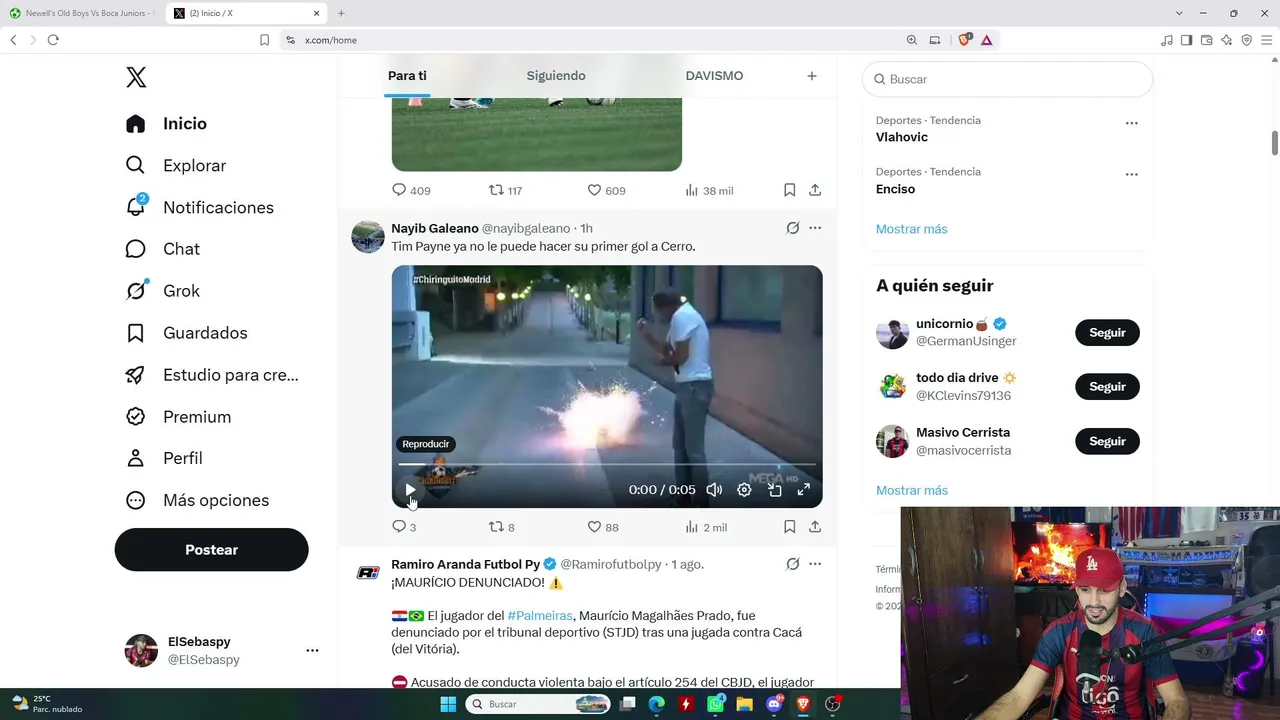Bookmark page icon in address bar

[264, 40]
